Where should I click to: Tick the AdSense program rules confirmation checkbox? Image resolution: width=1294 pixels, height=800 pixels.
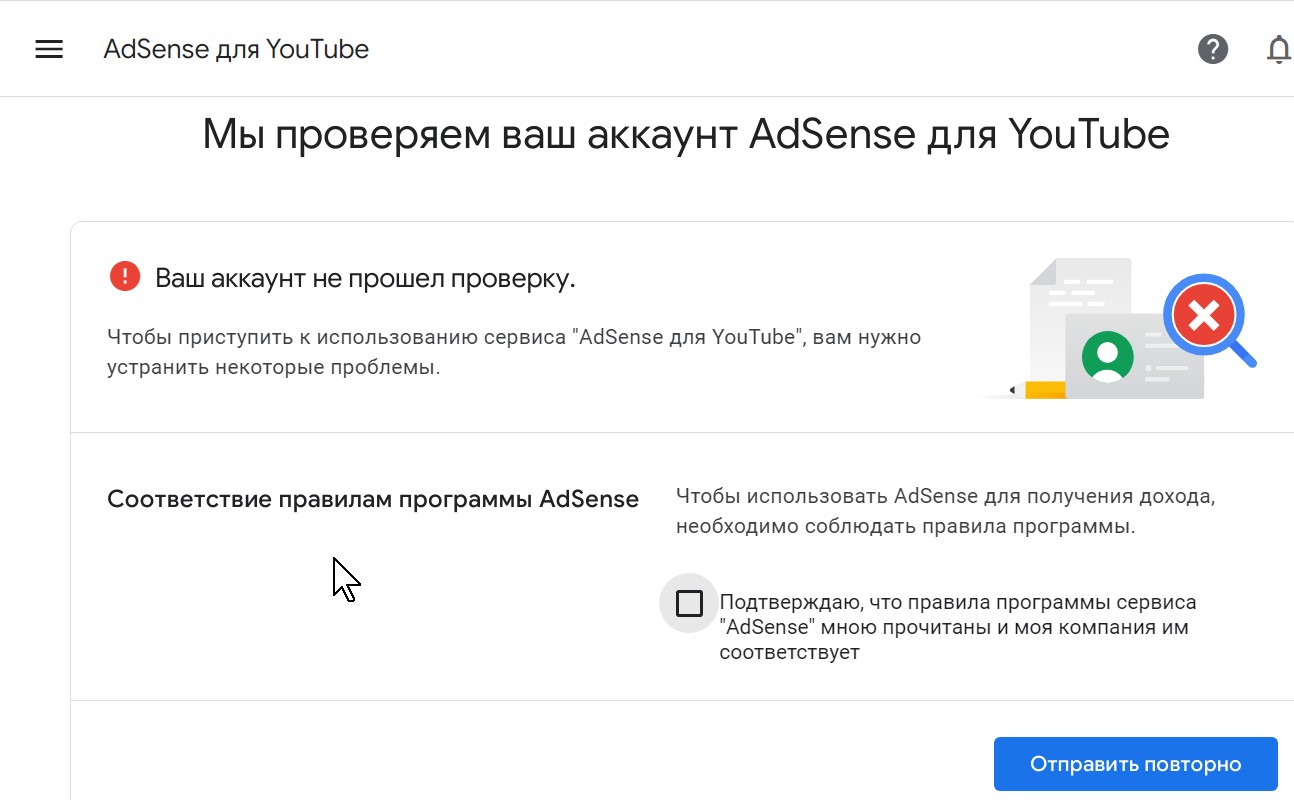689,603
